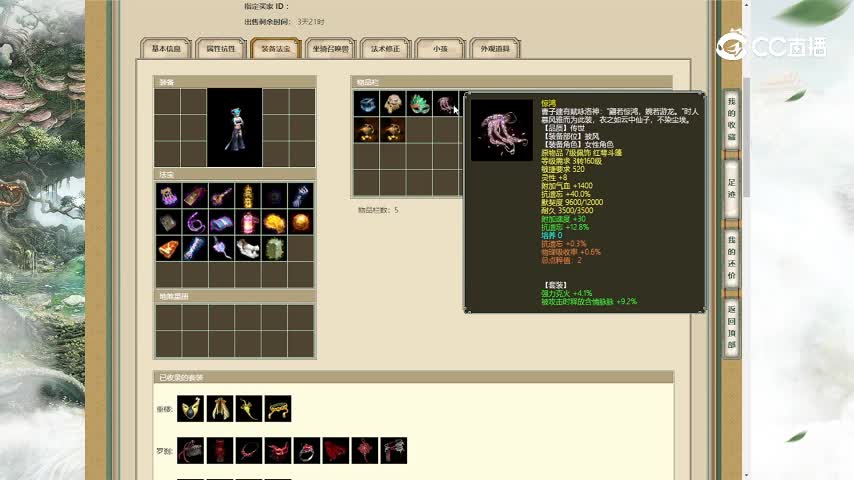Click the red armor piece in 罗刹 row
Viewport: 854px width, 480px height.
[219, 451]
